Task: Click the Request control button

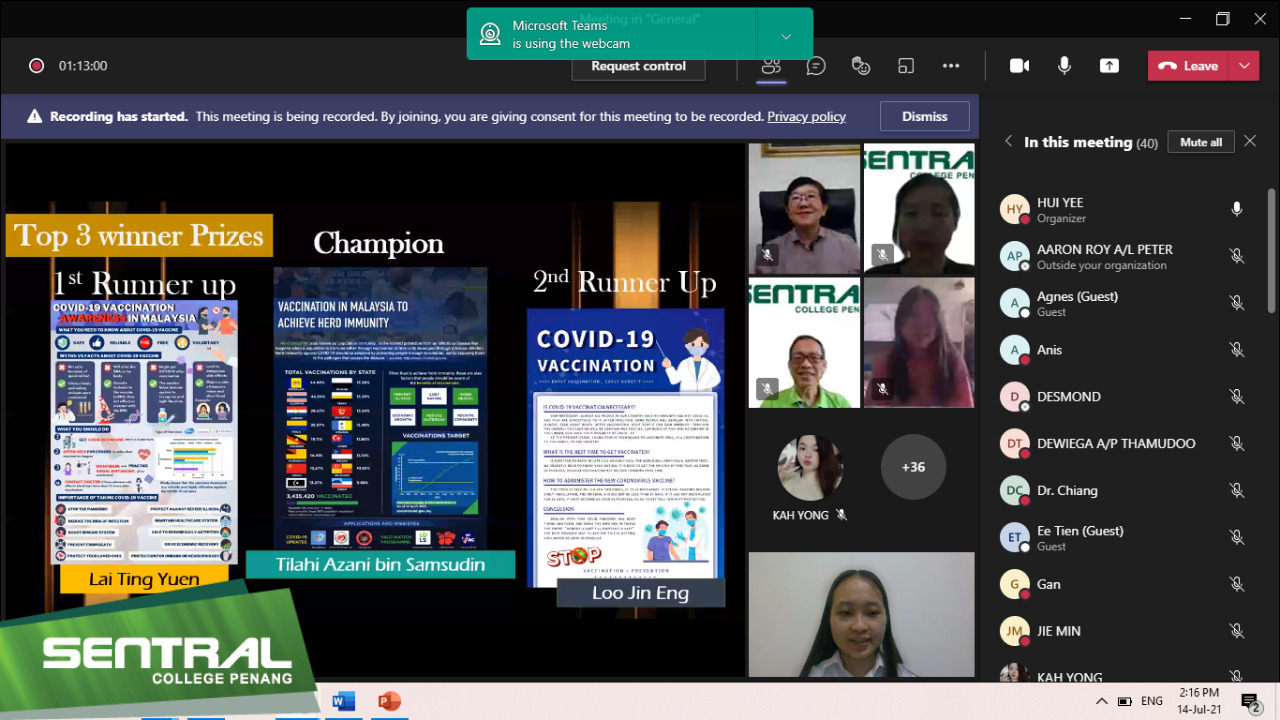Action: click(638, 66)
